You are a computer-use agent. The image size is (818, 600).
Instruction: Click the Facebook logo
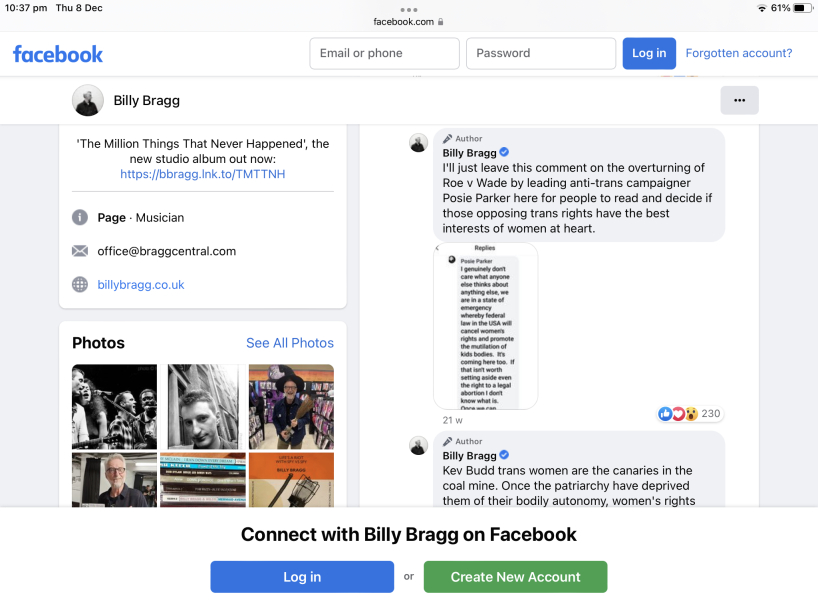(58, 54)
